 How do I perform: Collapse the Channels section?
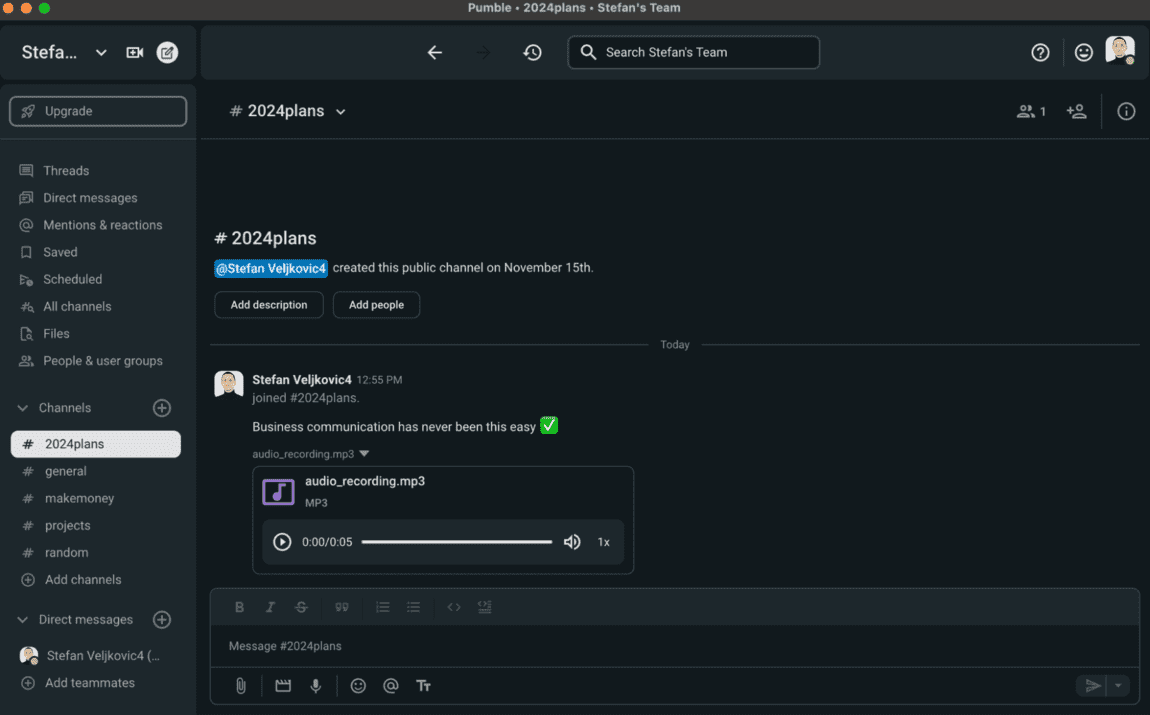point(23,408)
